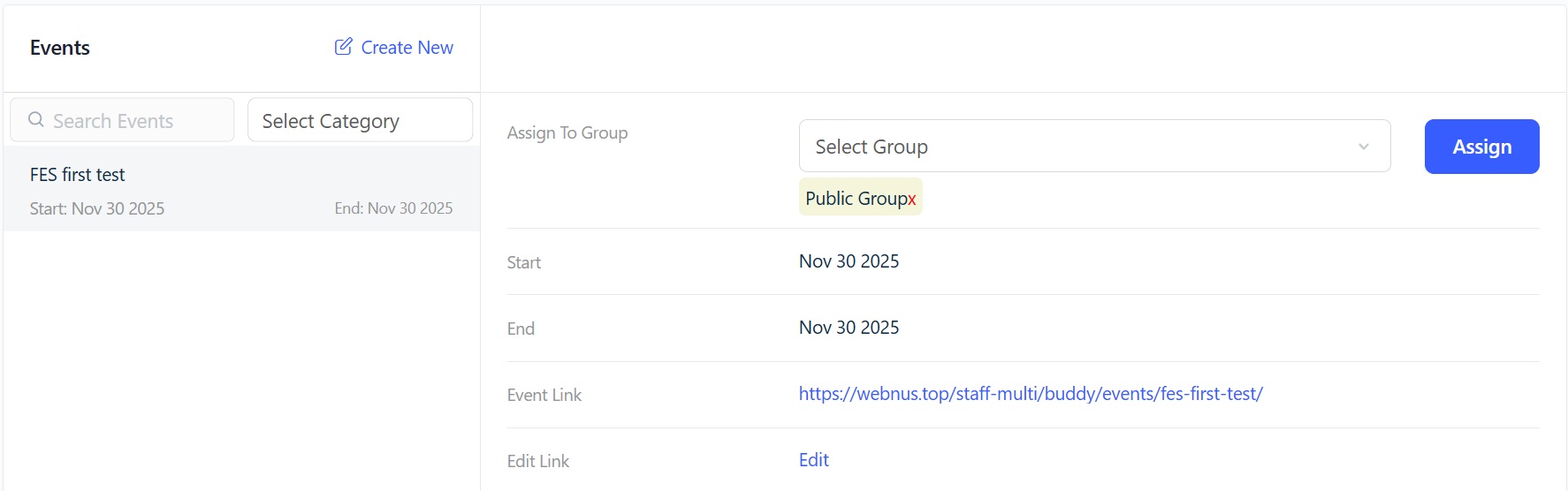Remove the Public Group tag with its red x

coord(911,200)
